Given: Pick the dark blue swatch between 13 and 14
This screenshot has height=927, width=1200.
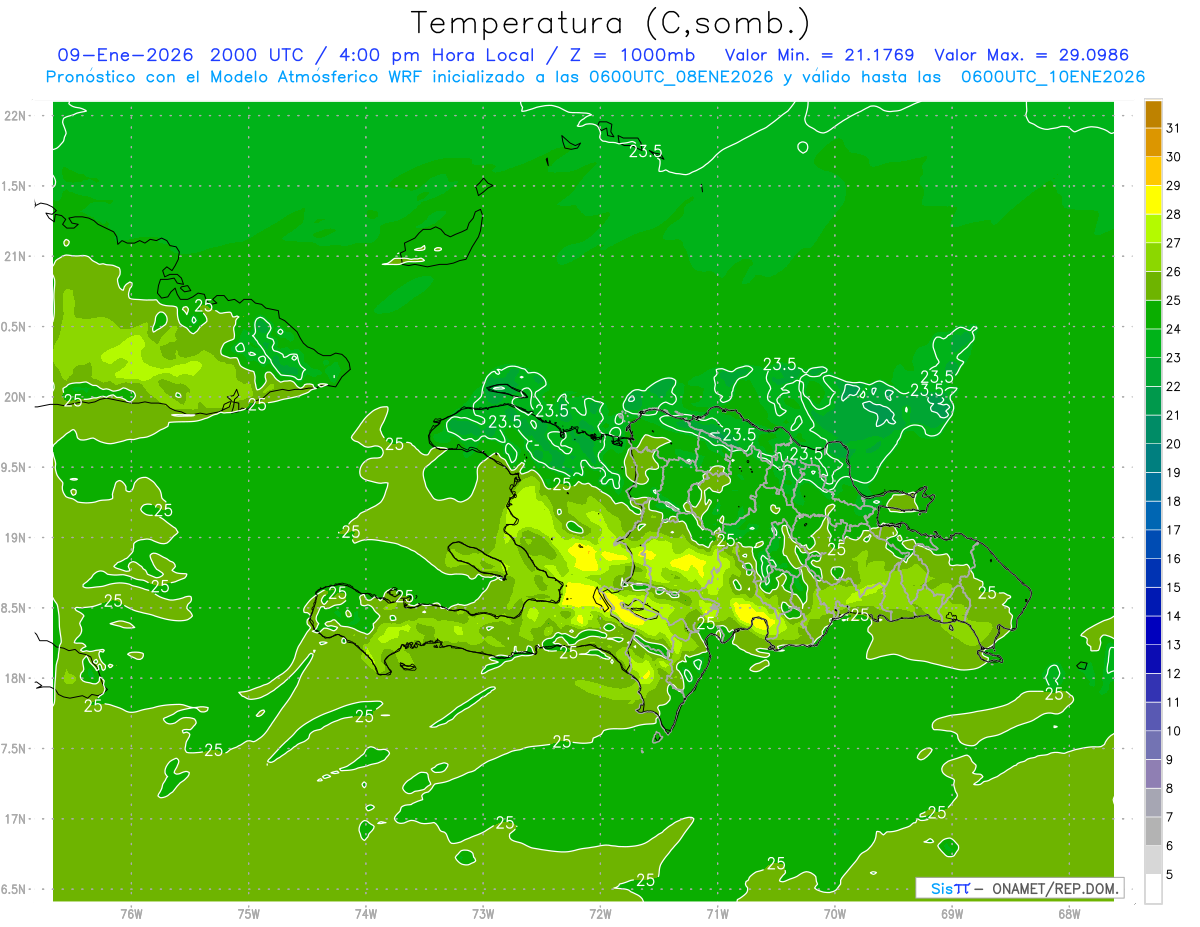Looking at the screenshot, I should click(1153, 630).
